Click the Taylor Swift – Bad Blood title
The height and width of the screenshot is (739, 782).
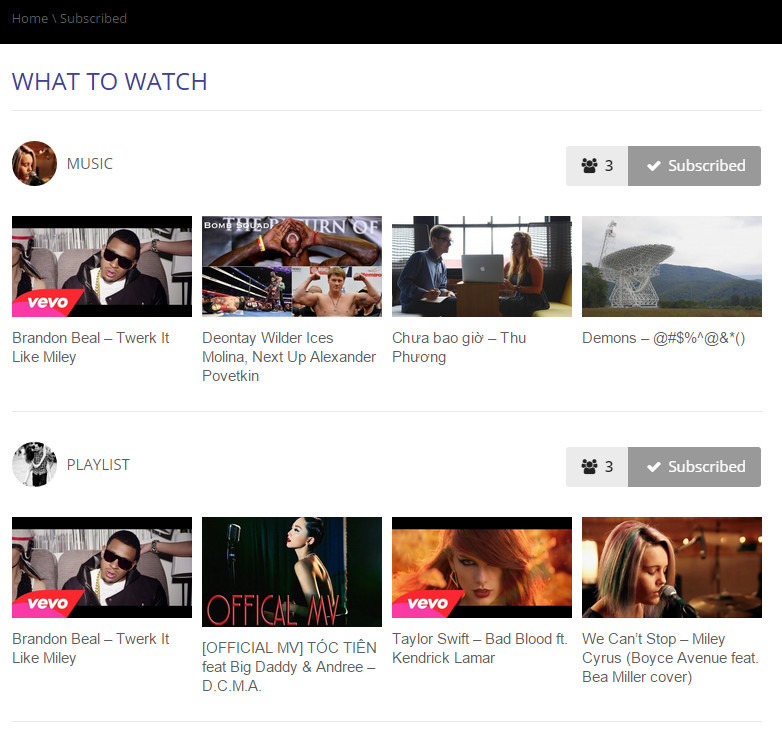coord(479,648)
